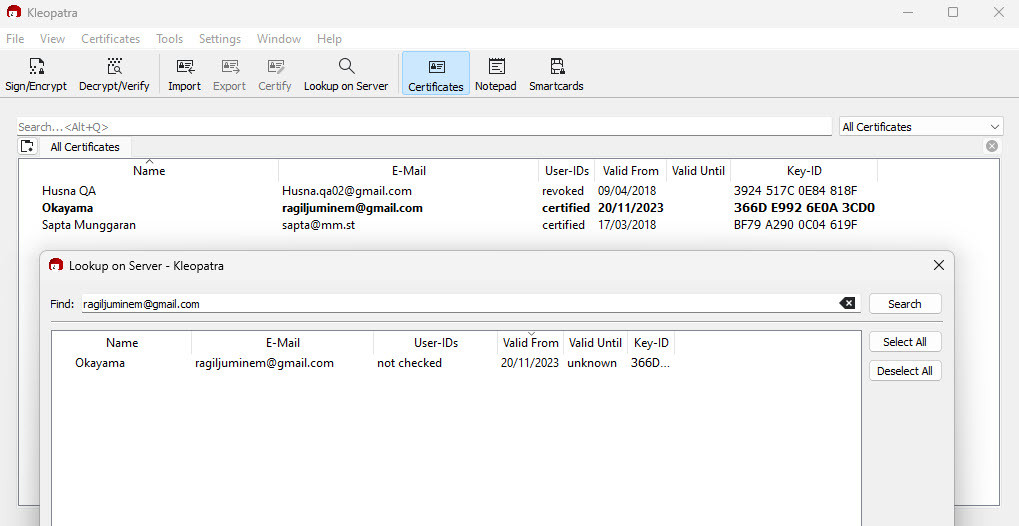Click key ID BF79 A290 0C04 619F
Viewport: 1019px width, 526px height.
pos(795,225)
